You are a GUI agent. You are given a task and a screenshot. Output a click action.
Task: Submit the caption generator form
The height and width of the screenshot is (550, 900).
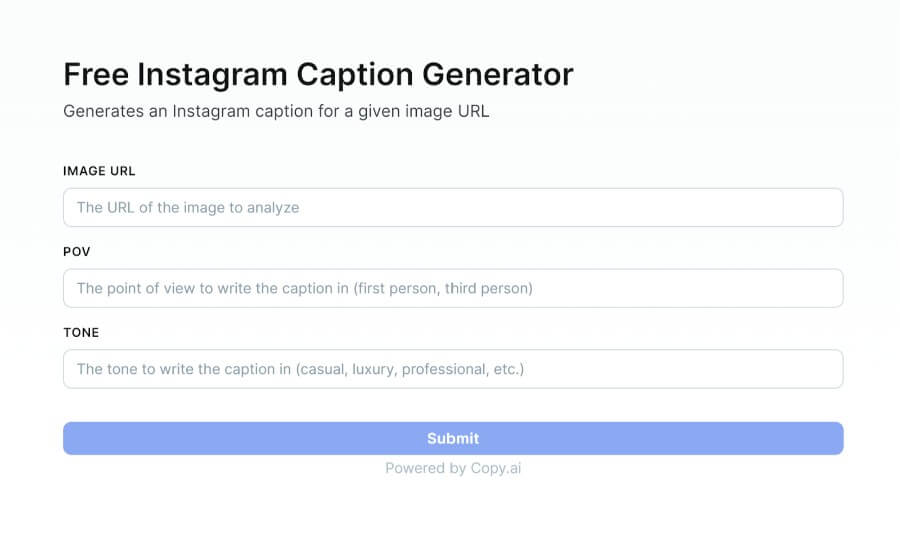pyautogui.click(x=453, y=438)
